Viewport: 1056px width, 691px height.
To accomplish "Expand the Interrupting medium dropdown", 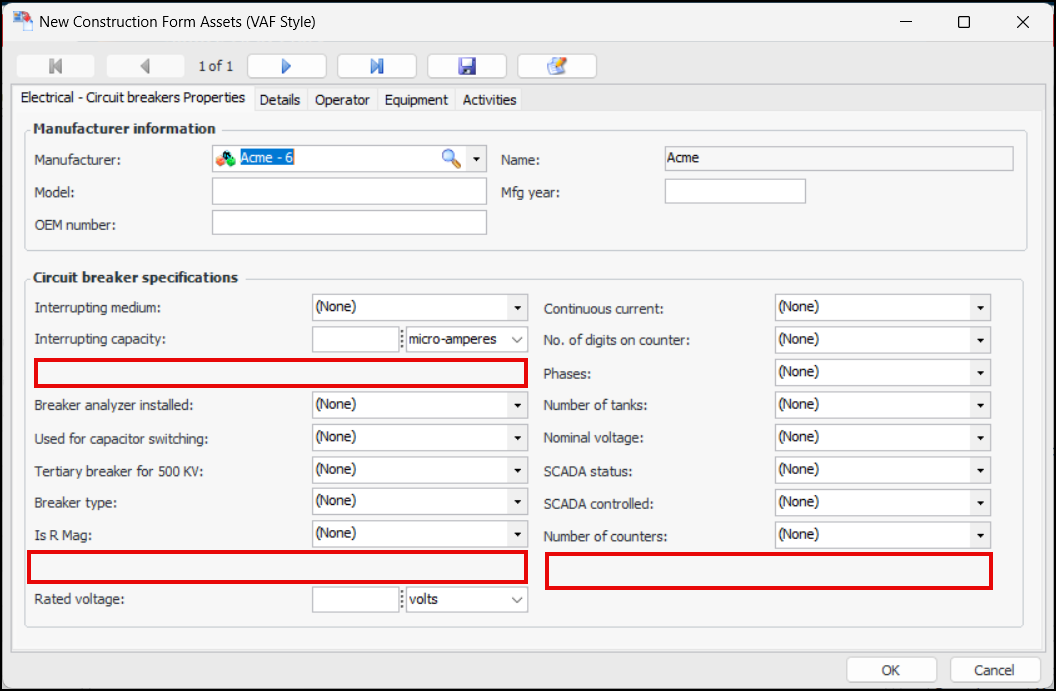I will [x=517, y=308].
